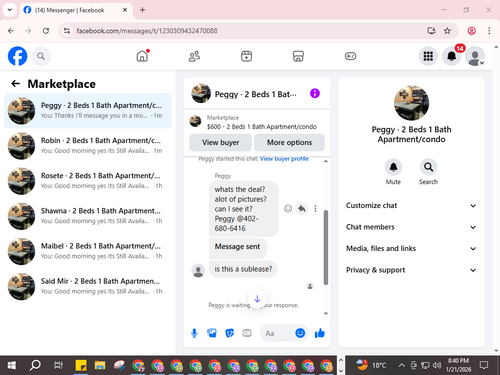Click Marketplace listing $600 banner

[x=257, y=122]
